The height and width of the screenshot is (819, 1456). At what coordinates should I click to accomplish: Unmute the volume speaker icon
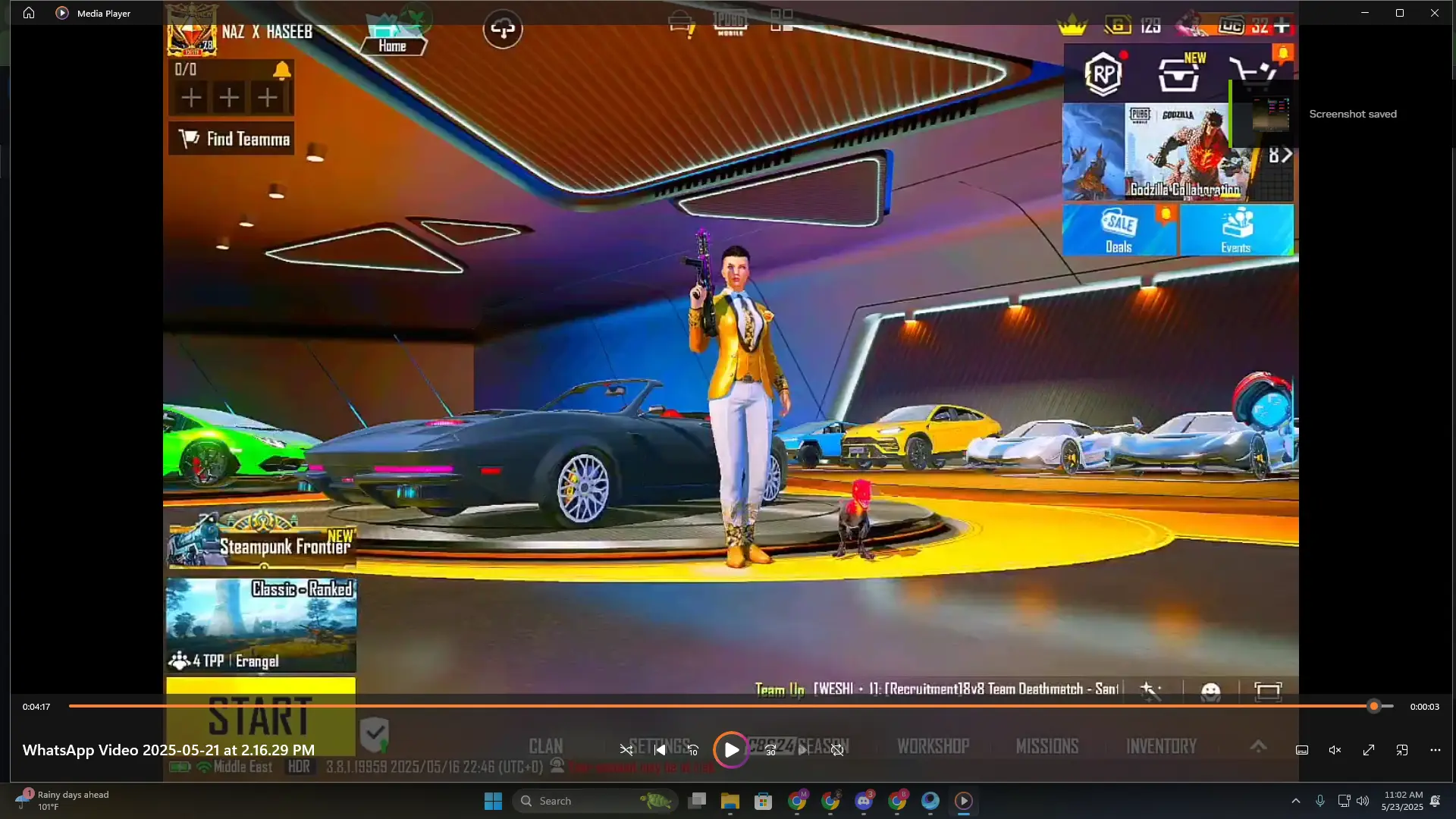[1335, 750]
